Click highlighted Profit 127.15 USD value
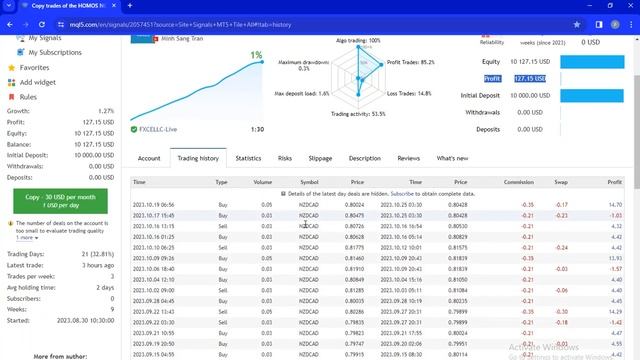 530,78
